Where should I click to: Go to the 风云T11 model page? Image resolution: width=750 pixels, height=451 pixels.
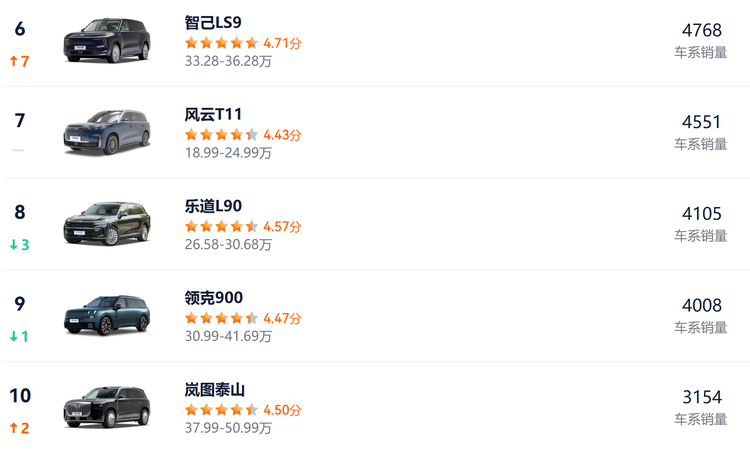tap(213, 114)
